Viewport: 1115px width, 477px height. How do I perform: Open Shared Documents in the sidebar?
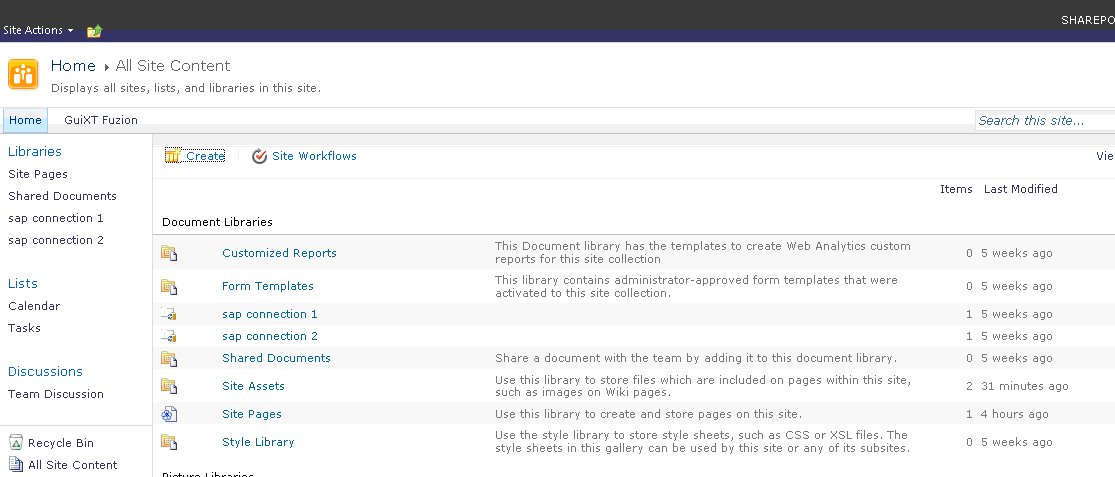[x=63, y=196]
